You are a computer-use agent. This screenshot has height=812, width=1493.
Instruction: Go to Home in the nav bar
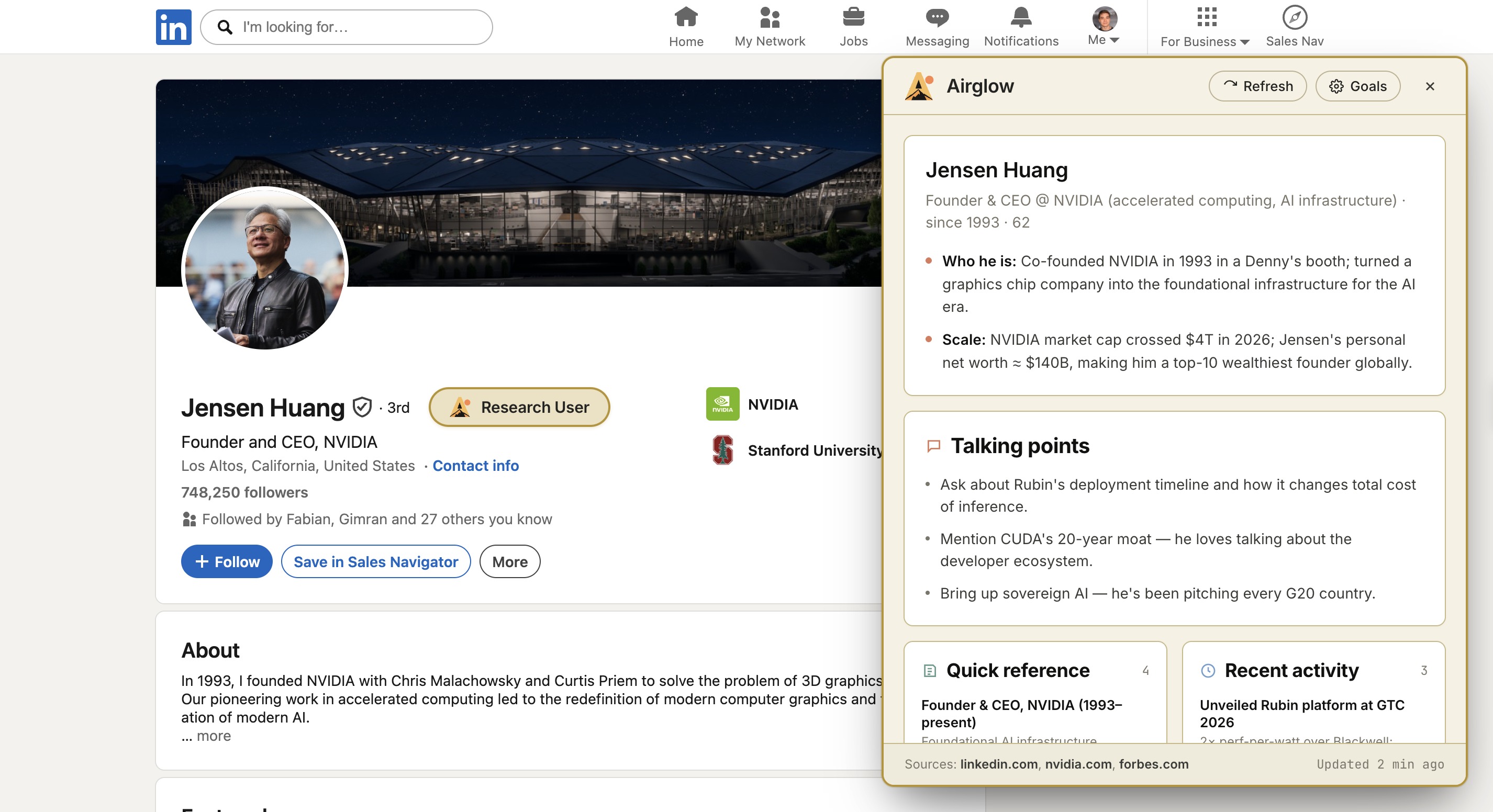coord(686,27)
